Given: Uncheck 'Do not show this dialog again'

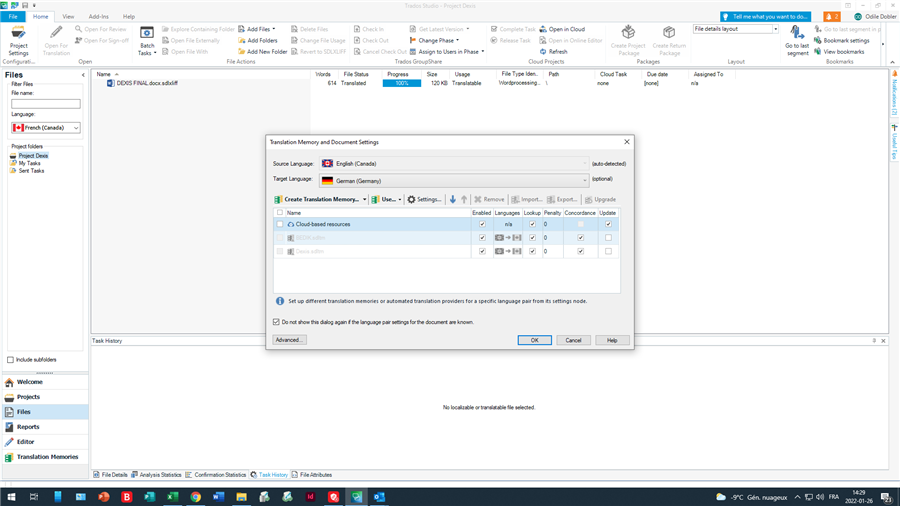Looking at the screenshot, I should 276,322.
